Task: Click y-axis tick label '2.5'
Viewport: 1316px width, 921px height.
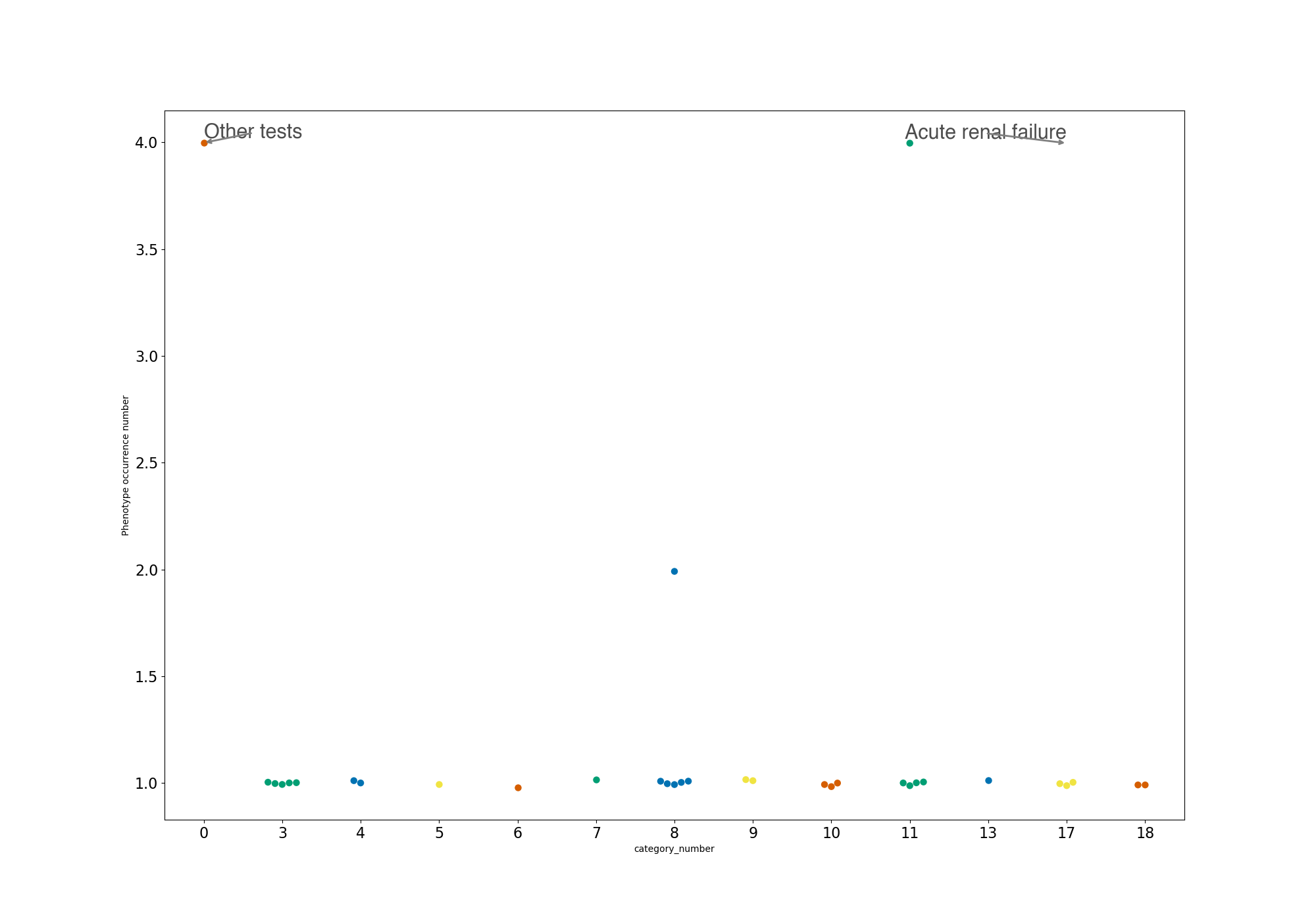Action: pyautogui.click(x=146, y=462)
